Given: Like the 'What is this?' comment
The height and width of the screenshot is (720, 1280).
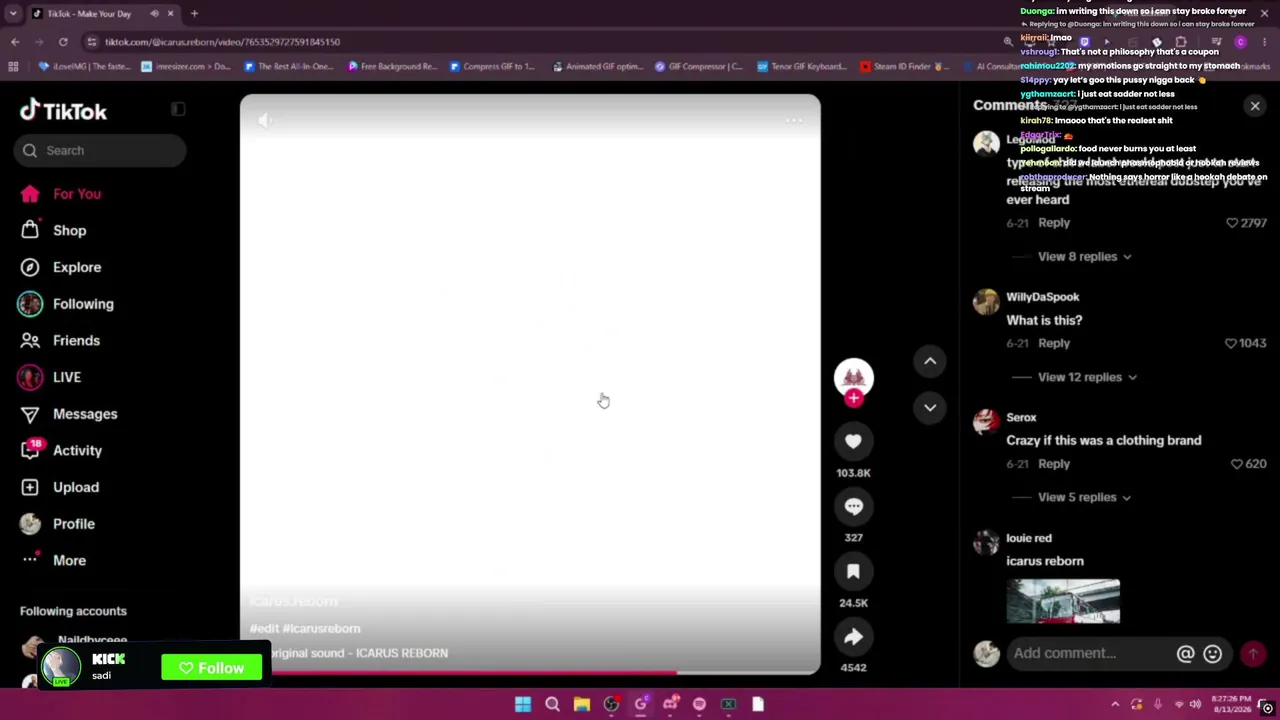Looking at the screenshot, I should [x=1231, y=343].
